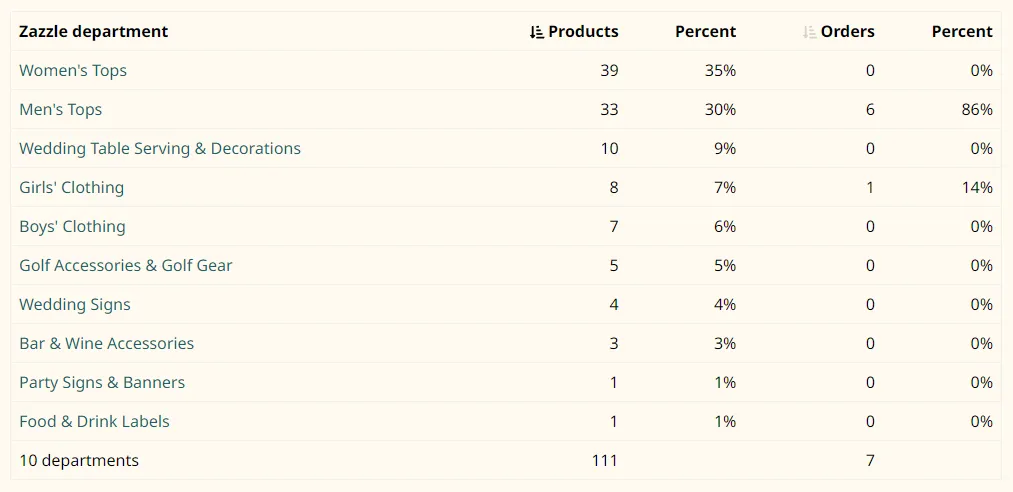Select Wedding Table Serving & Decorations link
This screenshot has width=1013, height=492.
160,149
